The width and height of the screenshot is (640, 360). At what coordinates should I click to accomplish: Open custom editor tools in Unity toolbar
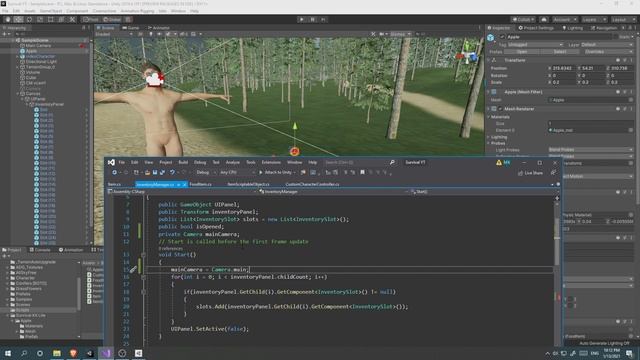[x=72, y=19]
